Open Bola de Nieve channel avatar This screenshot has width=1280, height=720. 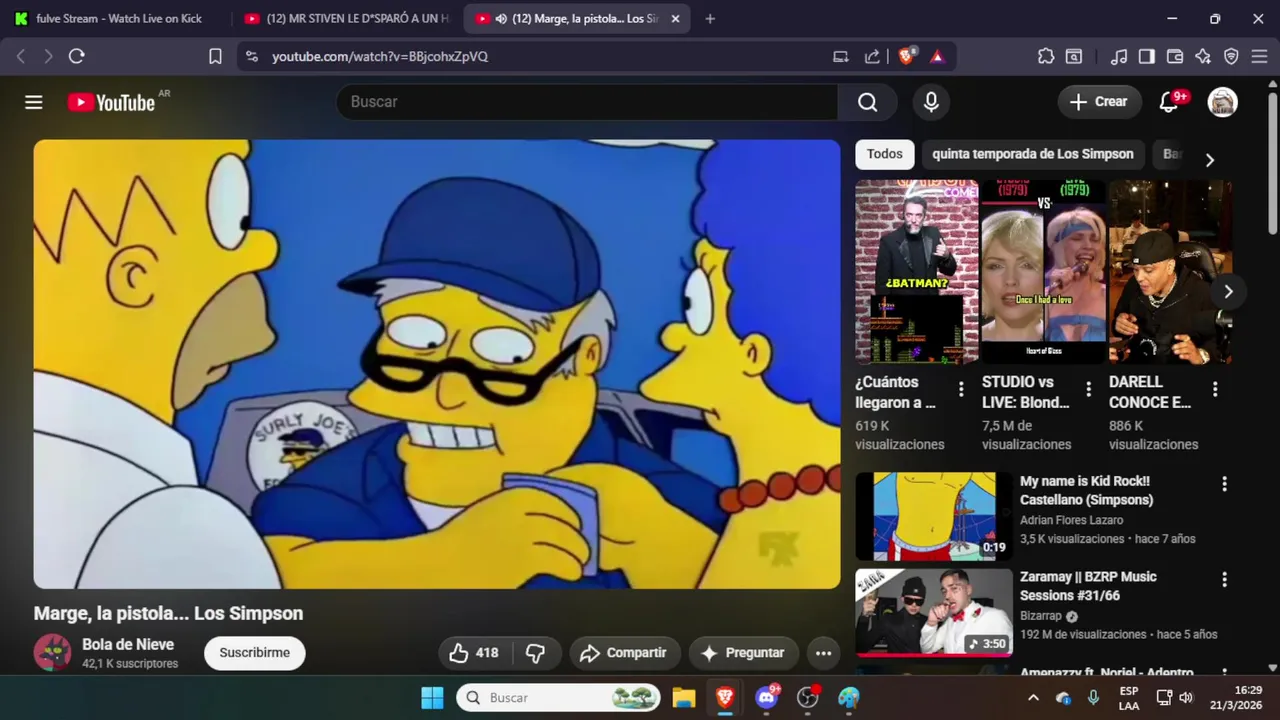click(52, 653)
